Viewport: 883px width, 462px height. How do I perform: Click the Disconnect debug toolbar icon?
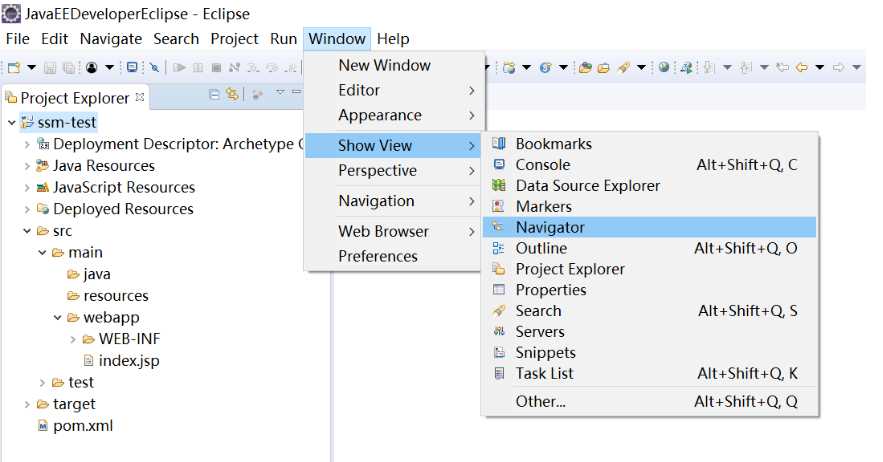tap(234, 68)
